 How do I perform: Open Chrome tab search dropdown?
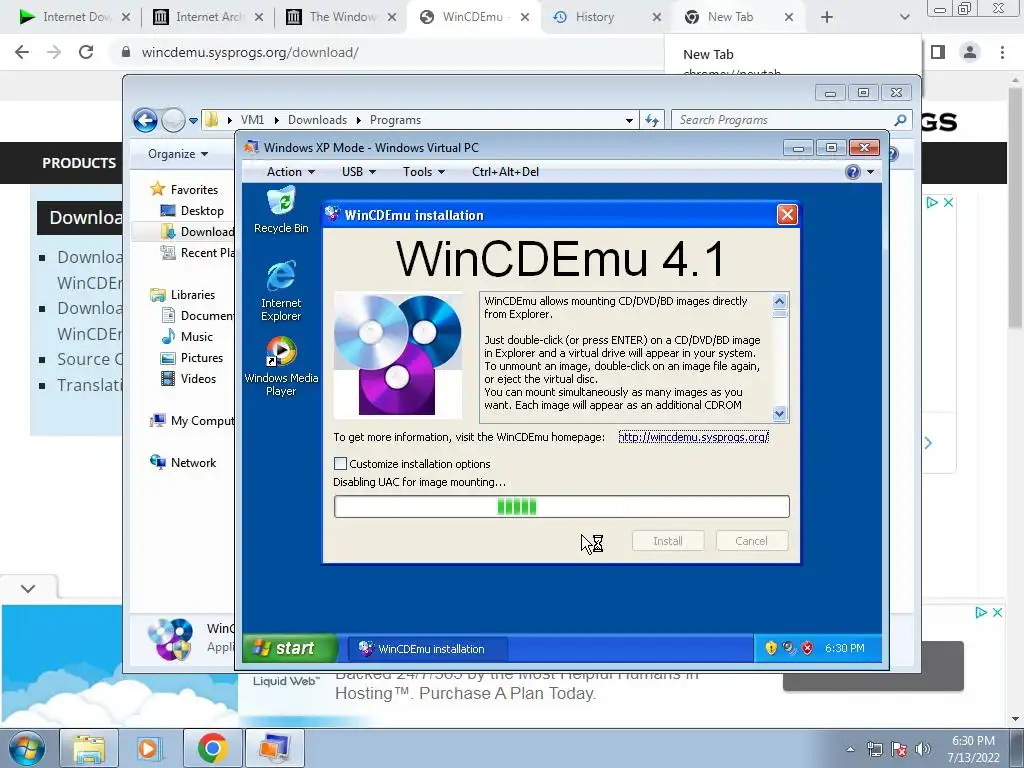point(904,17)
